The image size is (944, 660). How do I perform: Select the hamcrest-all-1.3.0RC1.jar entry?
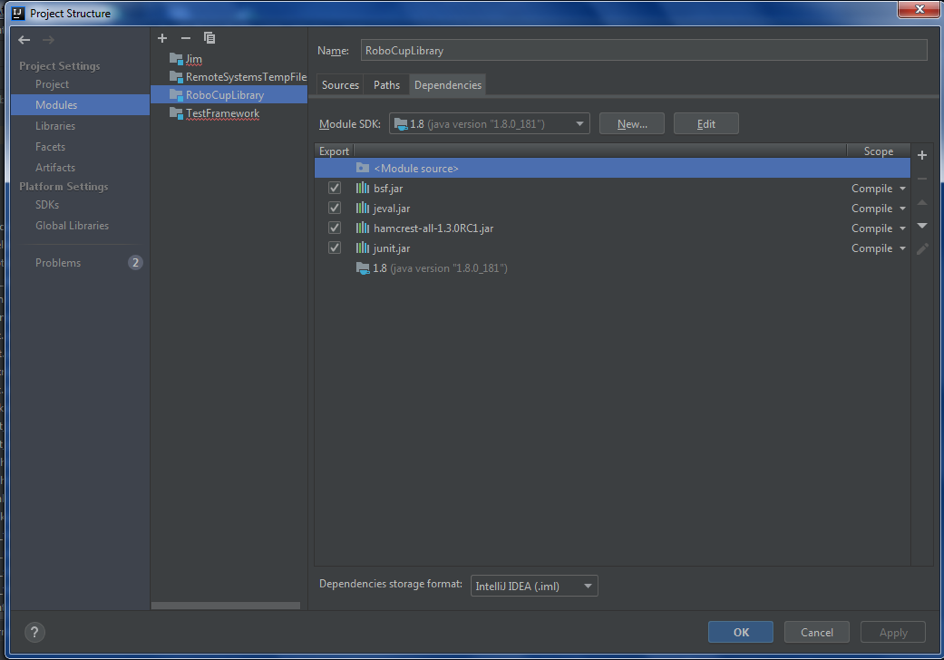pyautogui.click(x=612, y=228)
